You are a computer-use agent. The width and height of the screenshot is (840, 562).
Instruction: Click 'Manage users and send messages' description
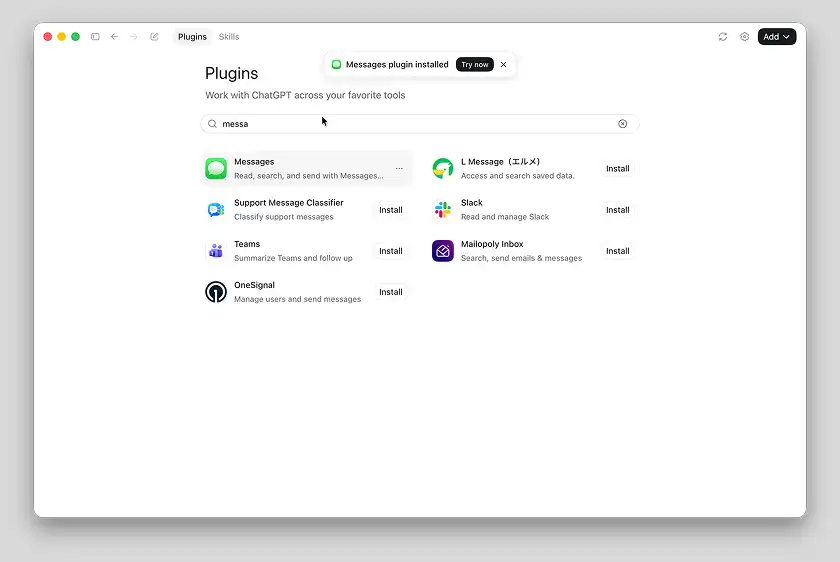coord(297,299)
